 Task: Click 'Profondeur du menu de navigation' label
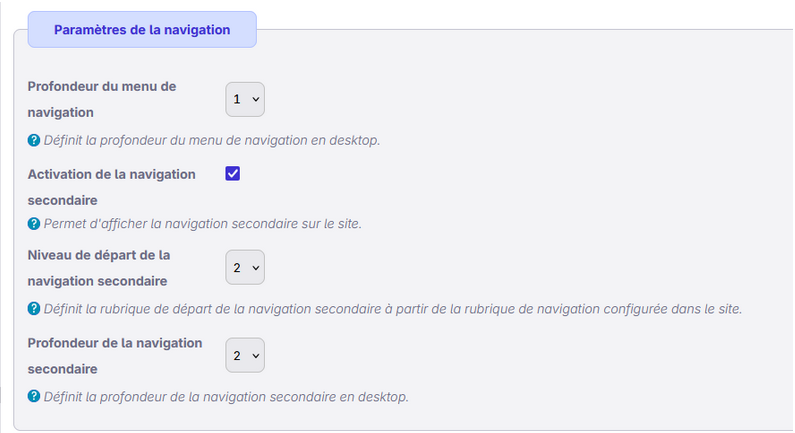(x=102, y=99)
